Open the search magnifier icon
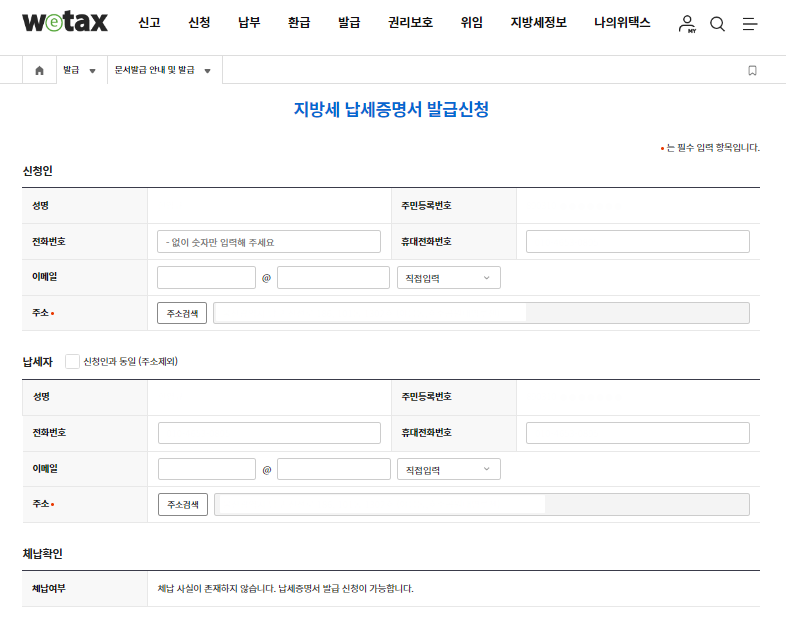This screenshot has height=617, width=786. 717,24
